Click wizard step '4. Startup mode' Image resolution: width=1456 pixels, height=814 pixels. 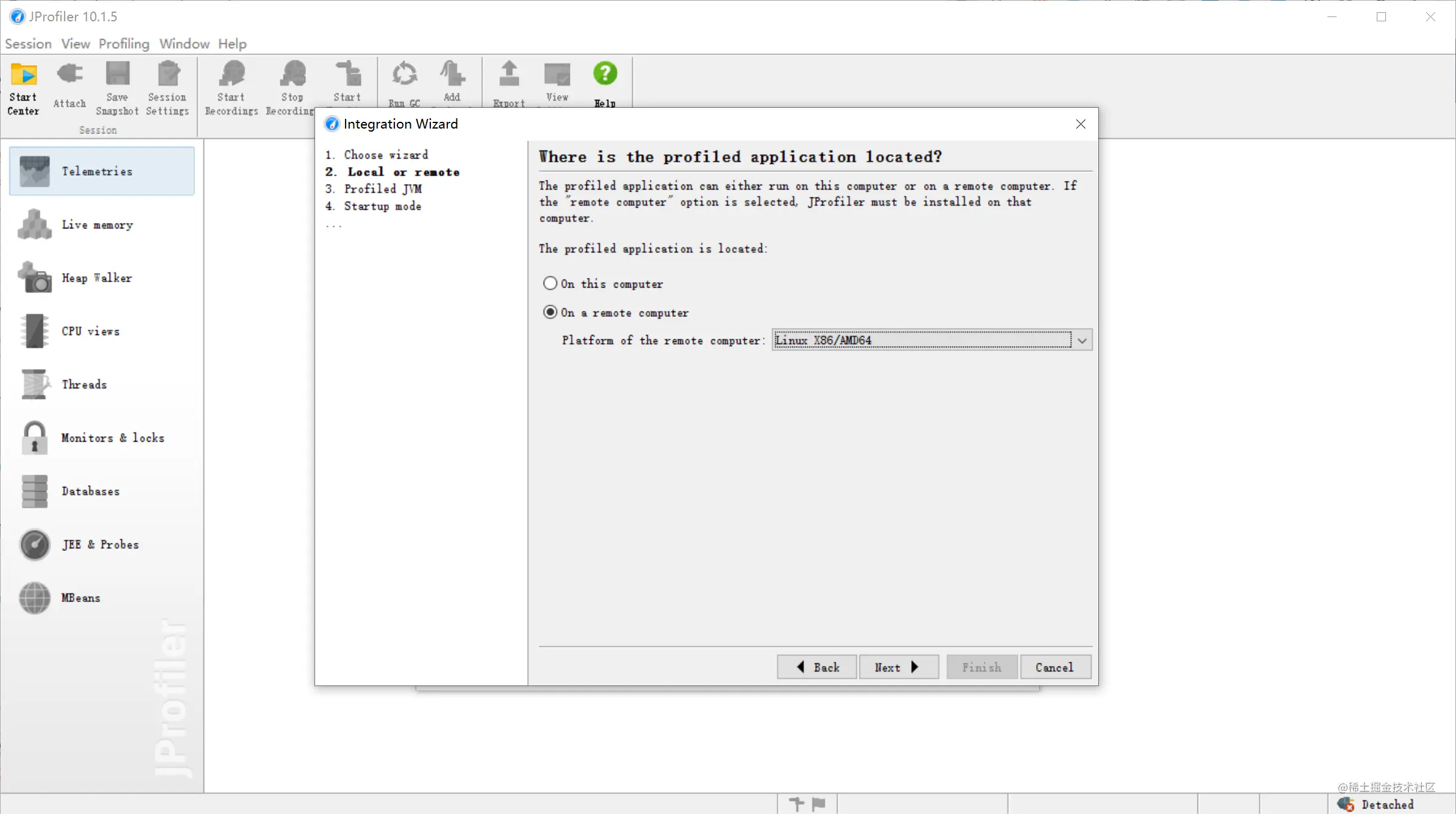click(x=373, y=206)
